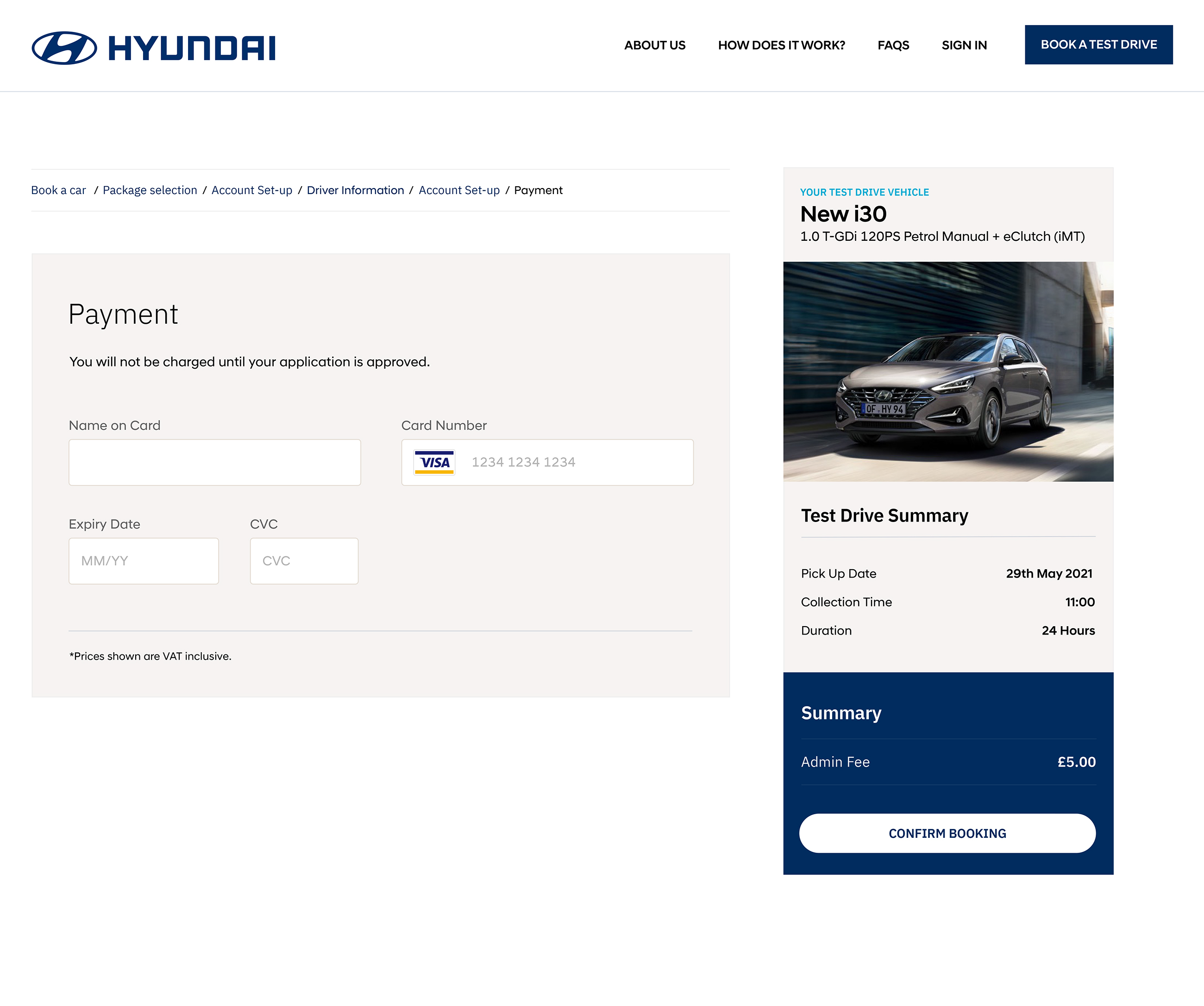This screenshot has width=1204, height=1006.
Task: Go back to Account Set-up step
Action: 252,190
